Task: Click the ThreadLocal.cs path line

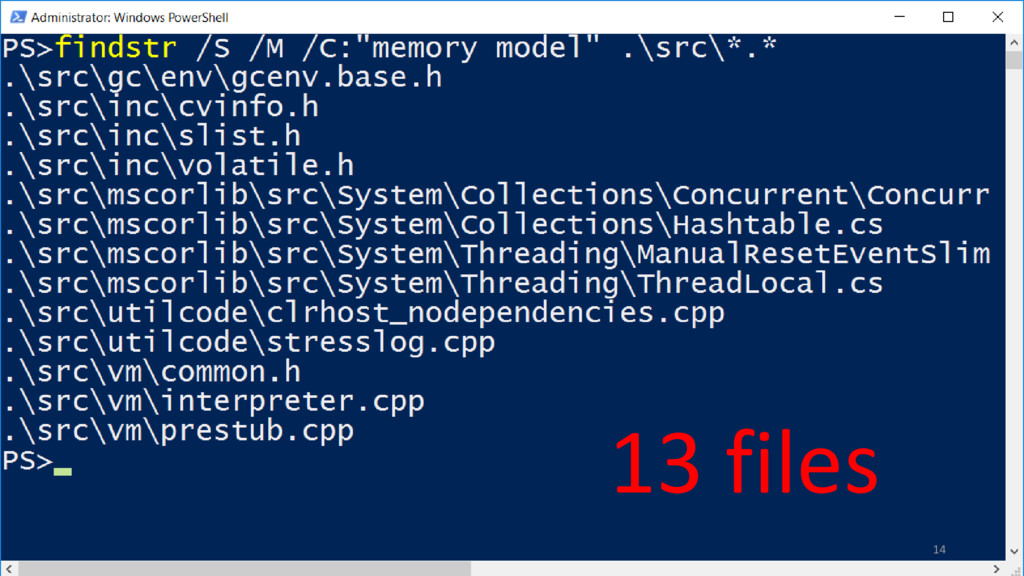Action: click(x=443, y=283)
